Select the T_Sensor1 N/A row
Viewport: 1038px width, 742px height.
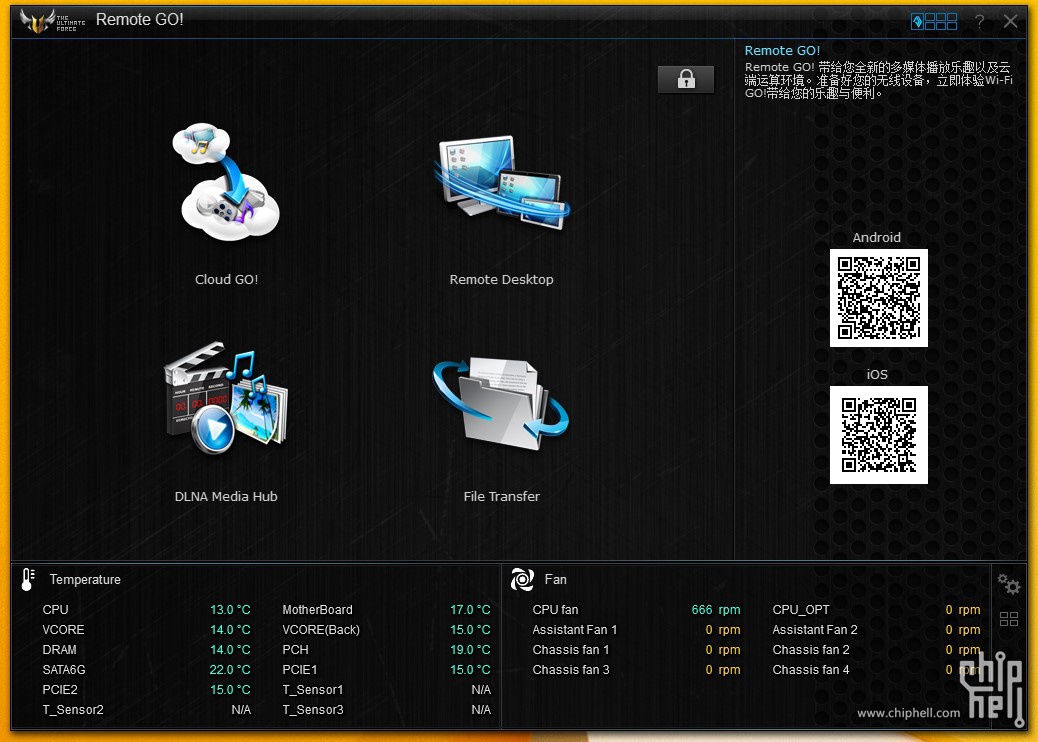click(387, 690)
